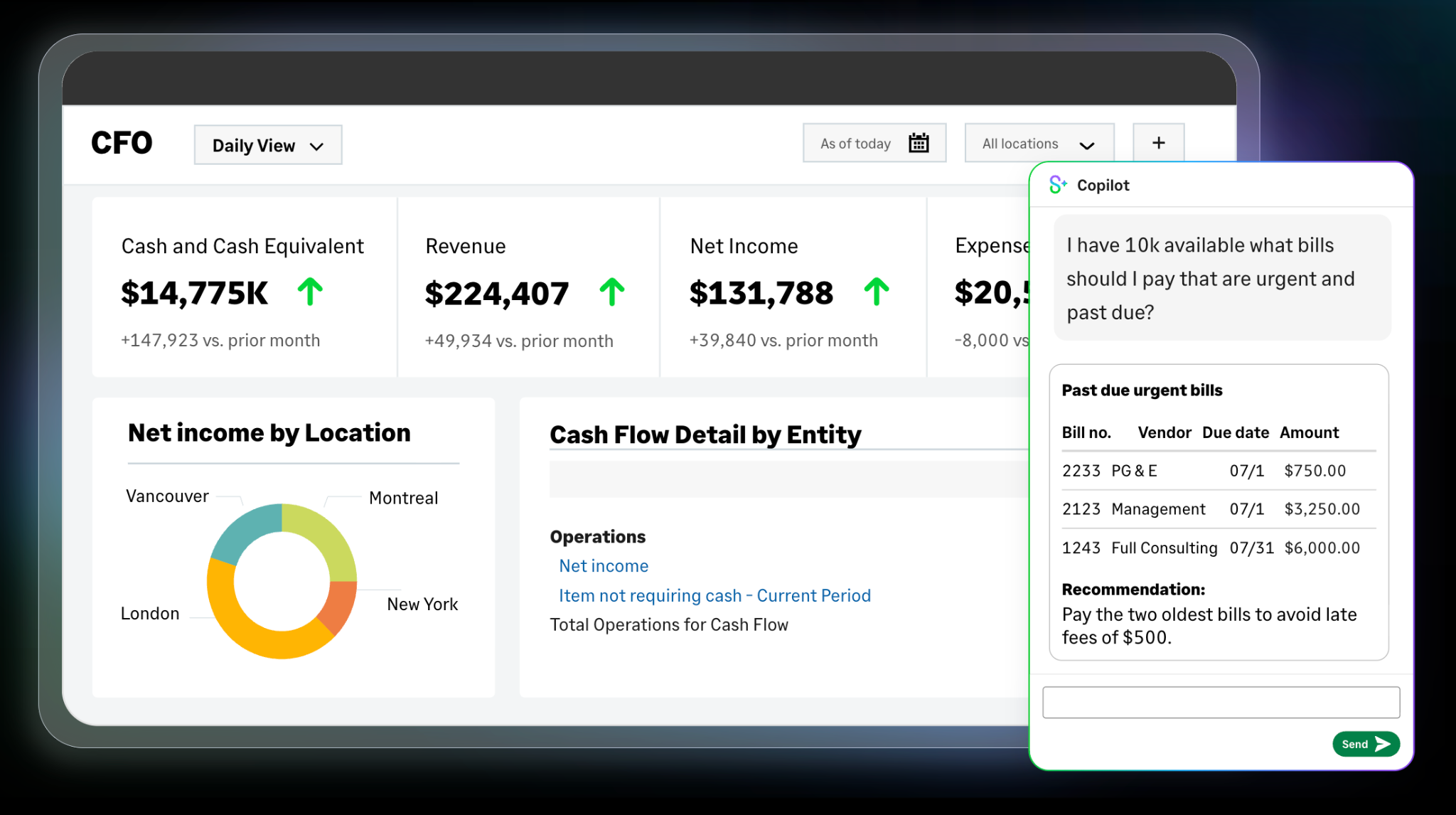The width and height of the screenshot is (1456, 815).
Task: Click bill 2123 Management row
Action: (1219, 509)
